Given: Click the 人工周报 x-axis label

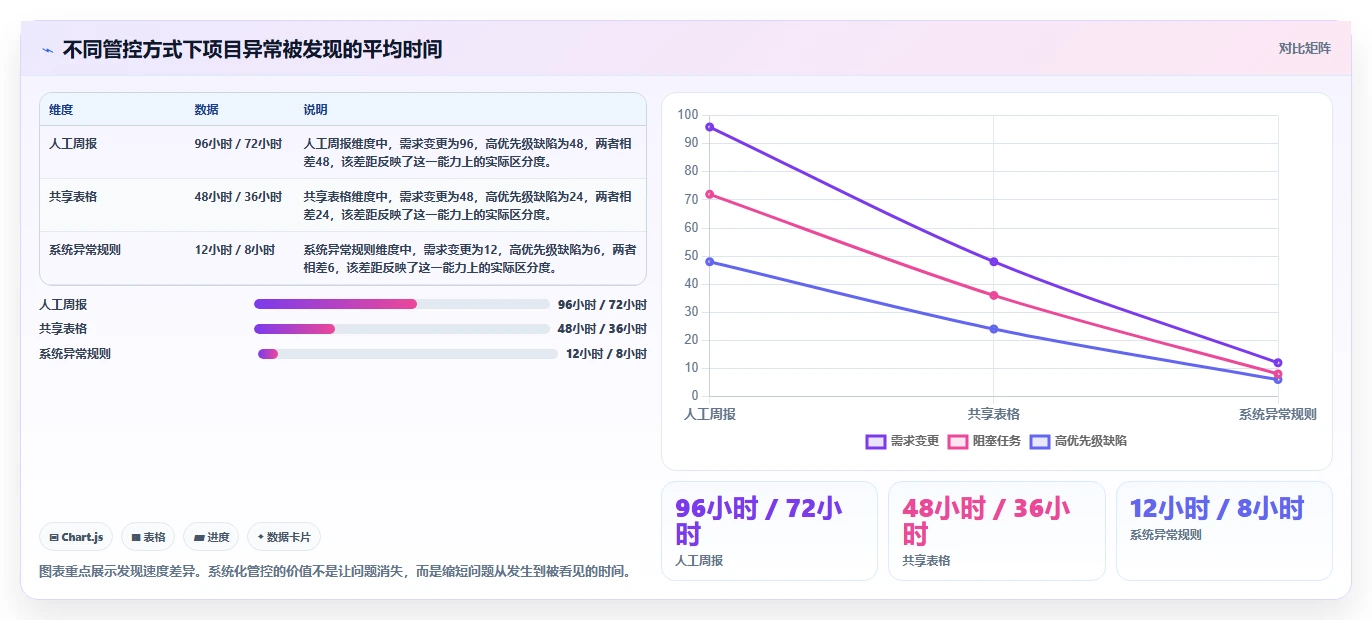Looking at the screenshot, I should [x=709, y=414].
